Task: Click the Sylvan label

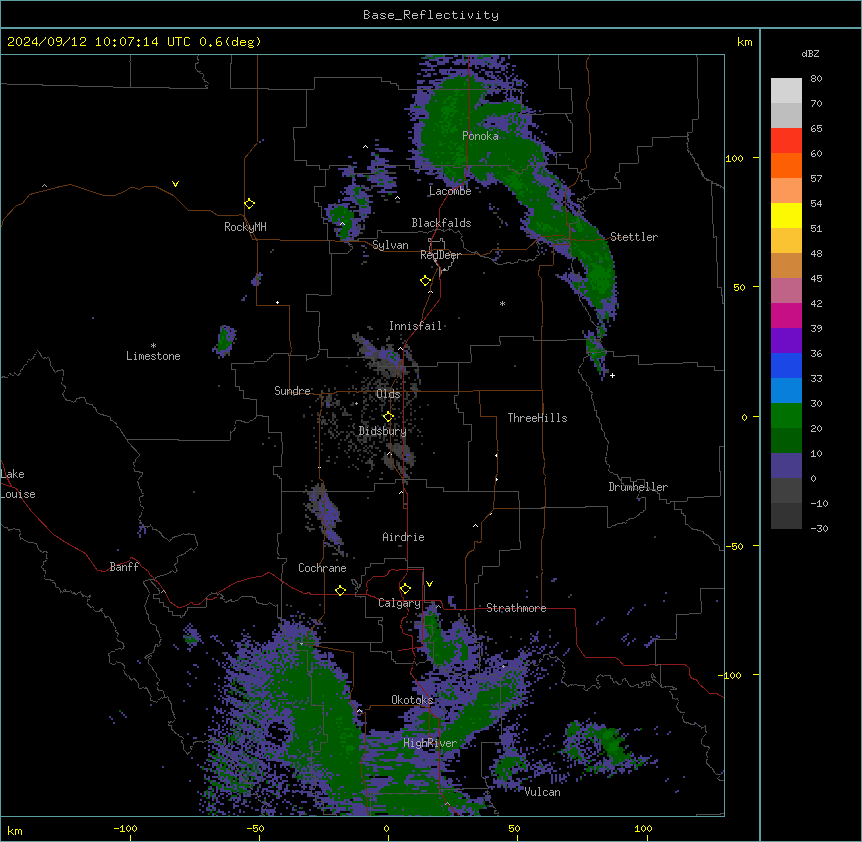Action: pyautogui.click(x=390, y=245)
